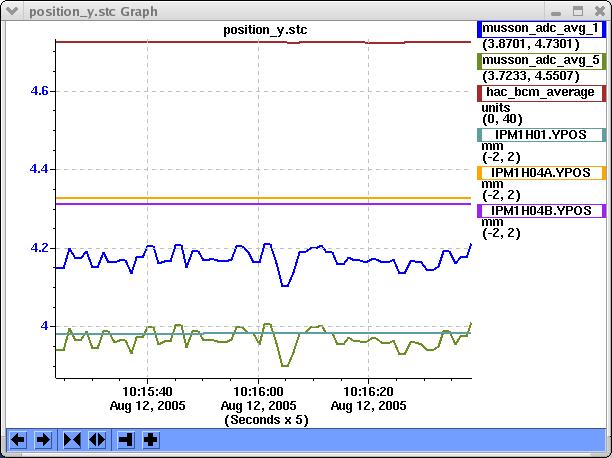Click the 'units' label under hac_bcm_average
The image size is (612, 458).
496,108
